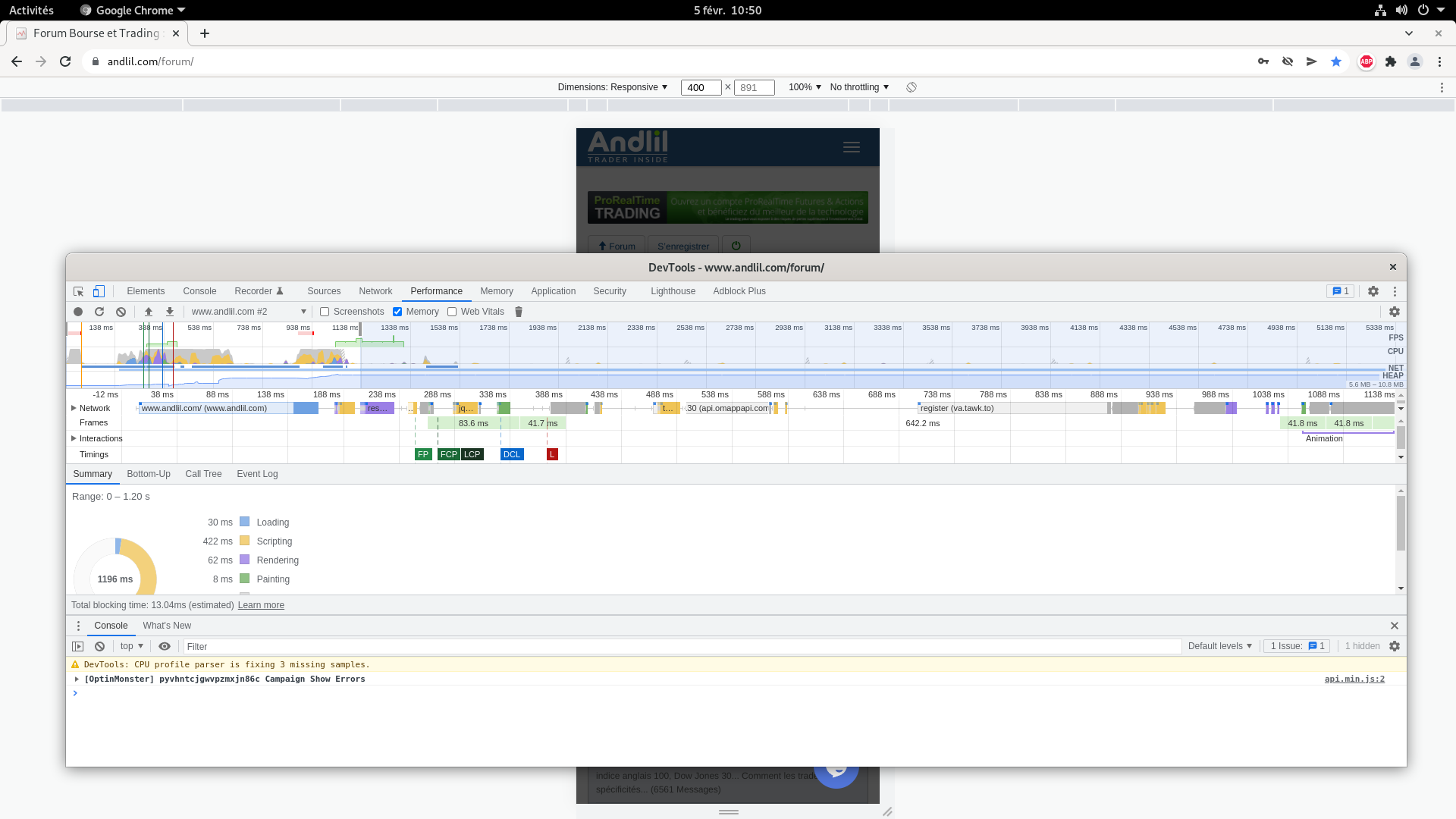Open the Default levels dropdown
The width and height of the screenshot is (1456, 819).
click(x=1219, y=646)
